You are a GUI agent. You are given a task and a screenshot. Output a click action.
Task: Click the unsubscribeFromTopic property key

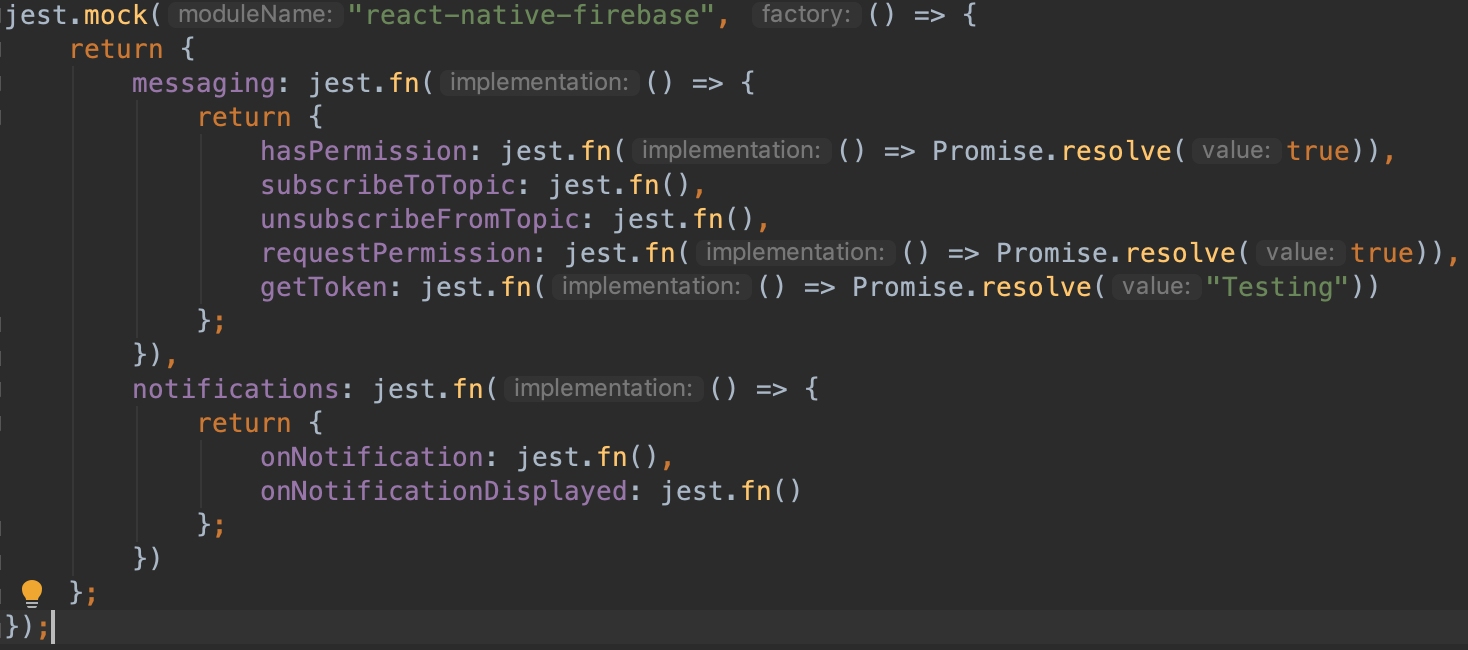click(420, 219)
